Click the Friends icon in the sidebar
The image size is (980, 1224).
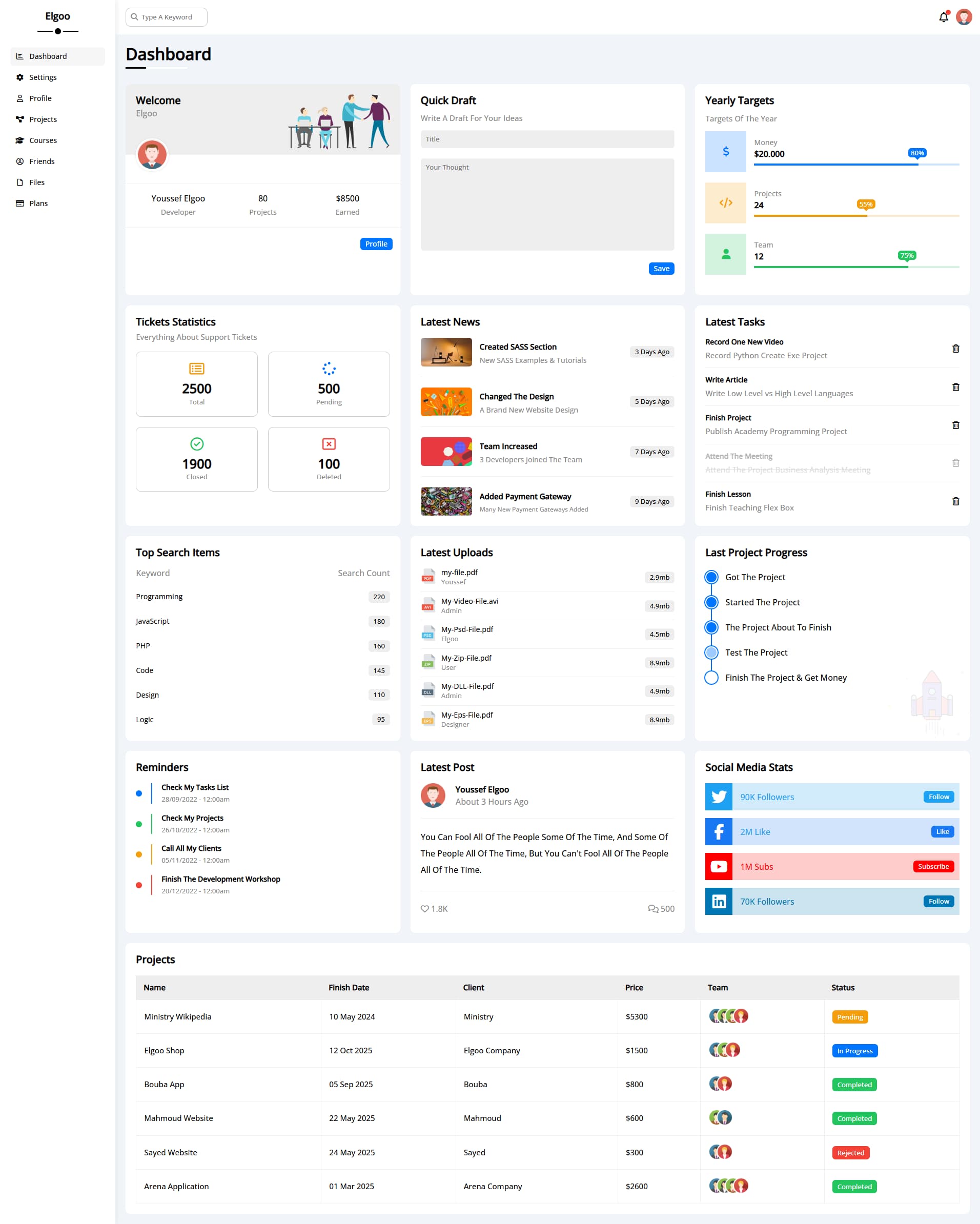[x=20, y=160]
